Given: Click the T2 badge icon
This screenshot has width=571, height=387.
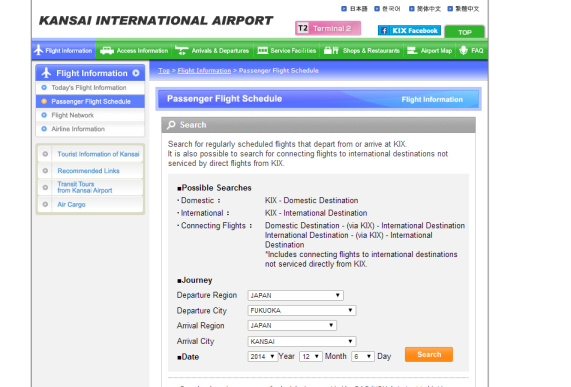Looking at the screenshot, I should tap(303, 28).
